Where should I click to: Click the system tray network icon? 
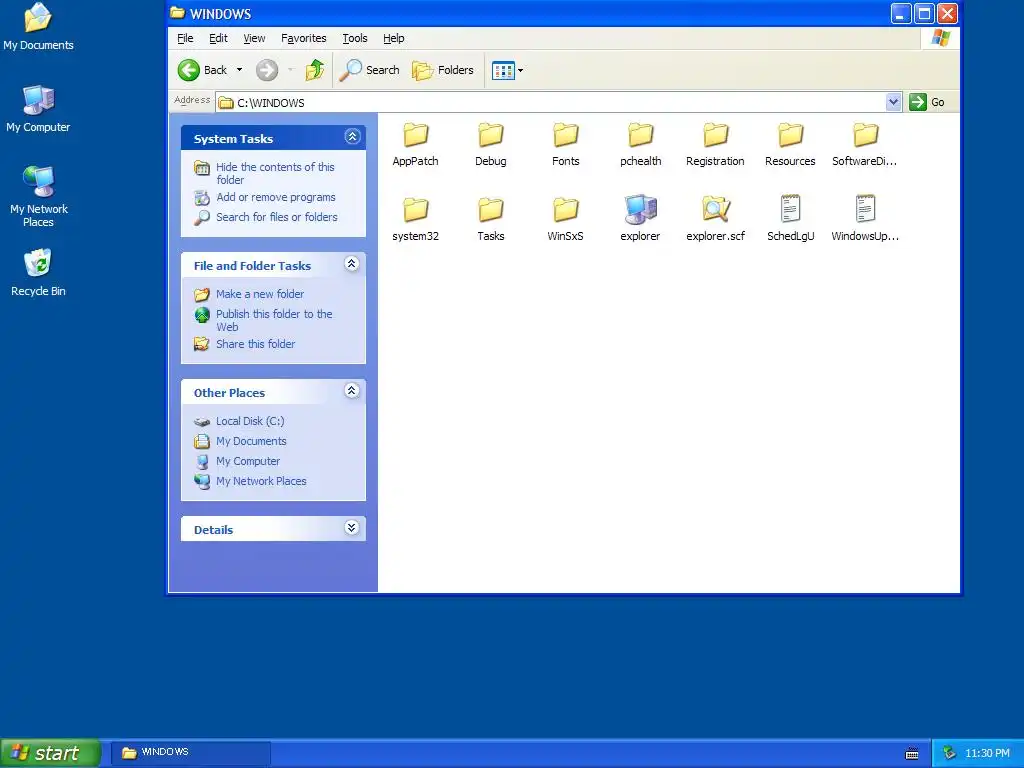(x=950, y=753)
